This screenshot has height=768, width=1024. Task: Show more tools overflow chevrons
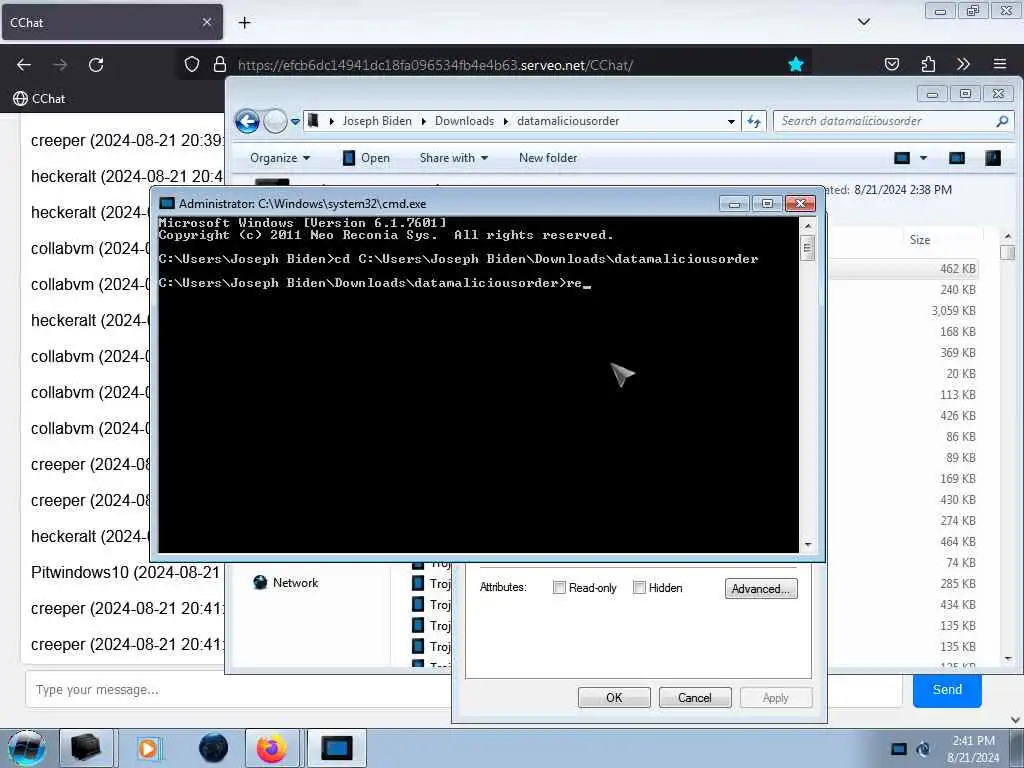pos(963,64)
